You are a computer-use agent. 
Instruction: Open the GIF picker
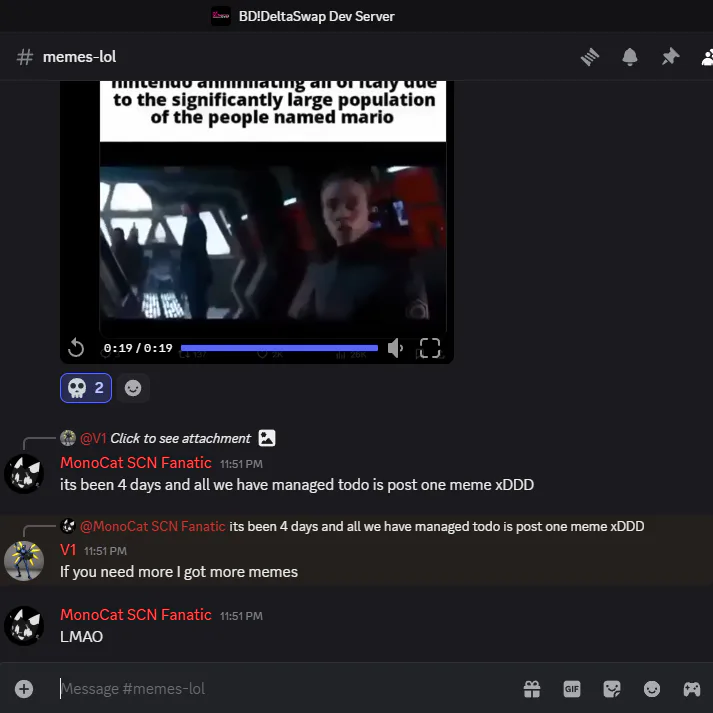click(572, 689)
